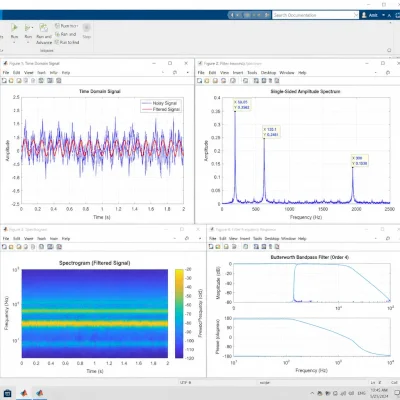Click the first MATLAB icon in taskbar
This screenshot has height=400, width=400.
24,393
